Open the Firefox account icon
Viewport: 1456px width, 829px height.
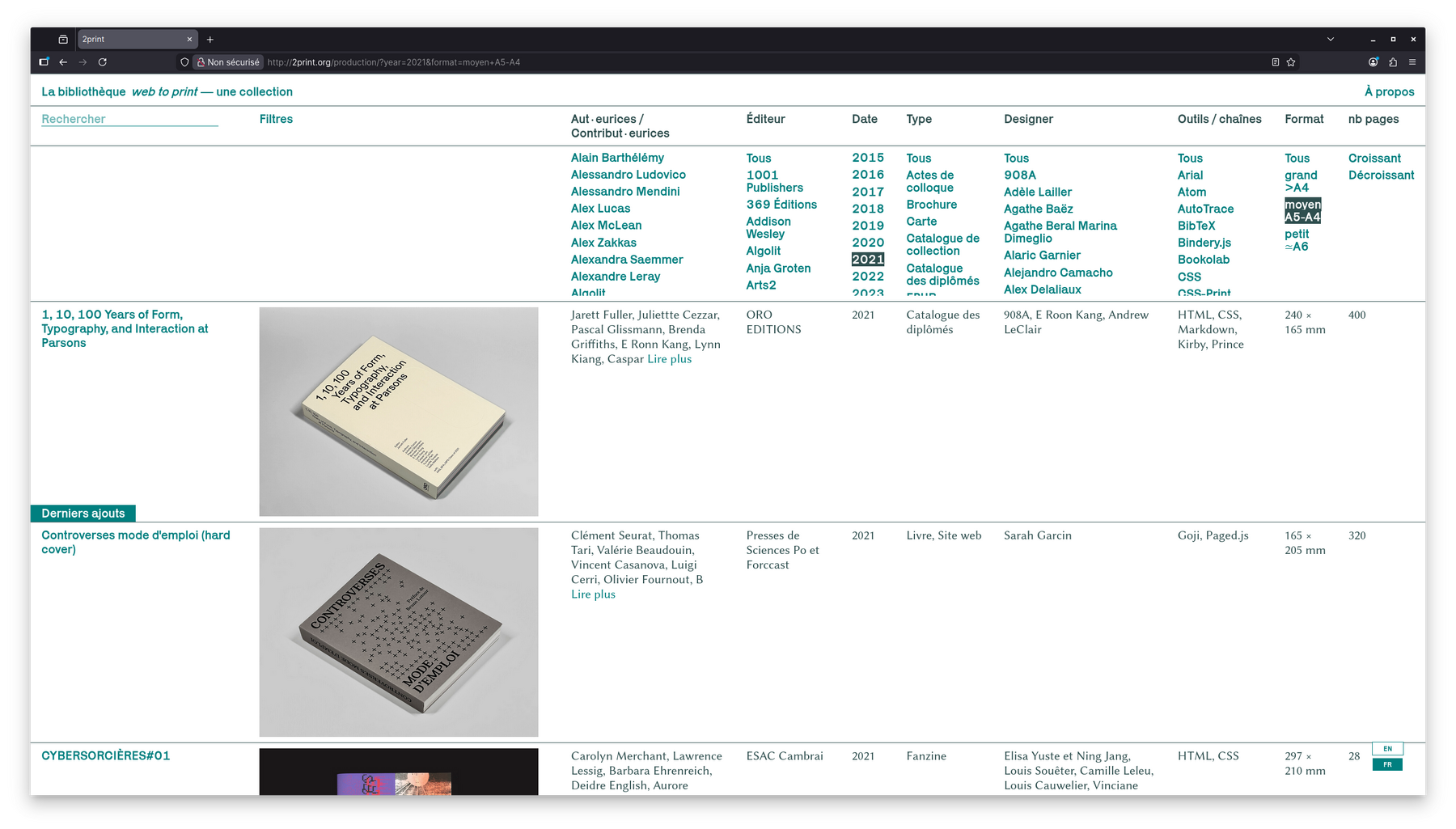(1373, 62)
